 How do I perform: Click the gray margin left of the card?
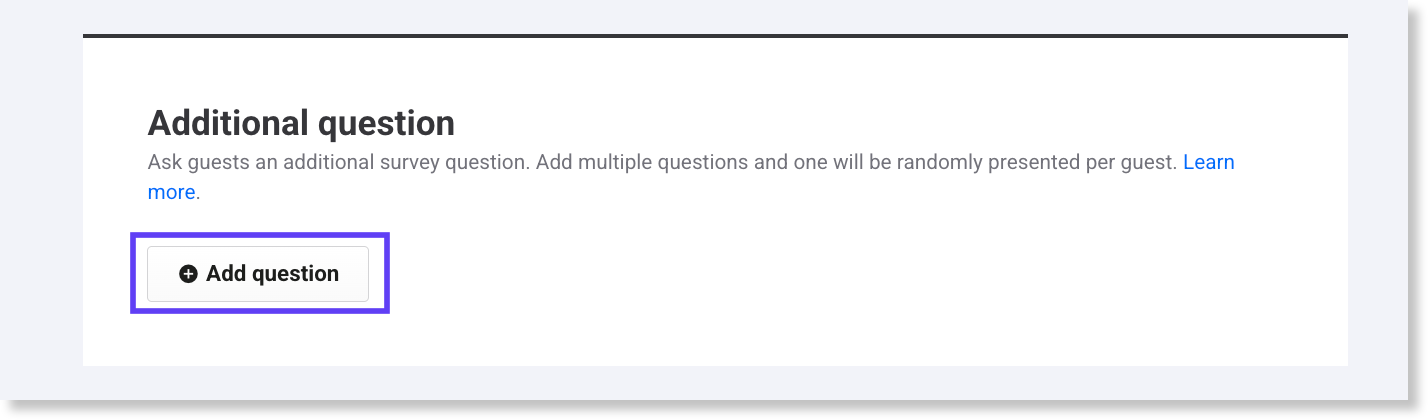point(41,200)
